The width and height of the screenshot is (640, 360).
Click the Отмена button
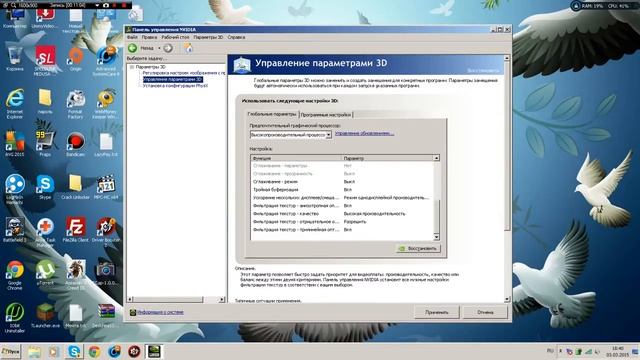pos(485,312)
